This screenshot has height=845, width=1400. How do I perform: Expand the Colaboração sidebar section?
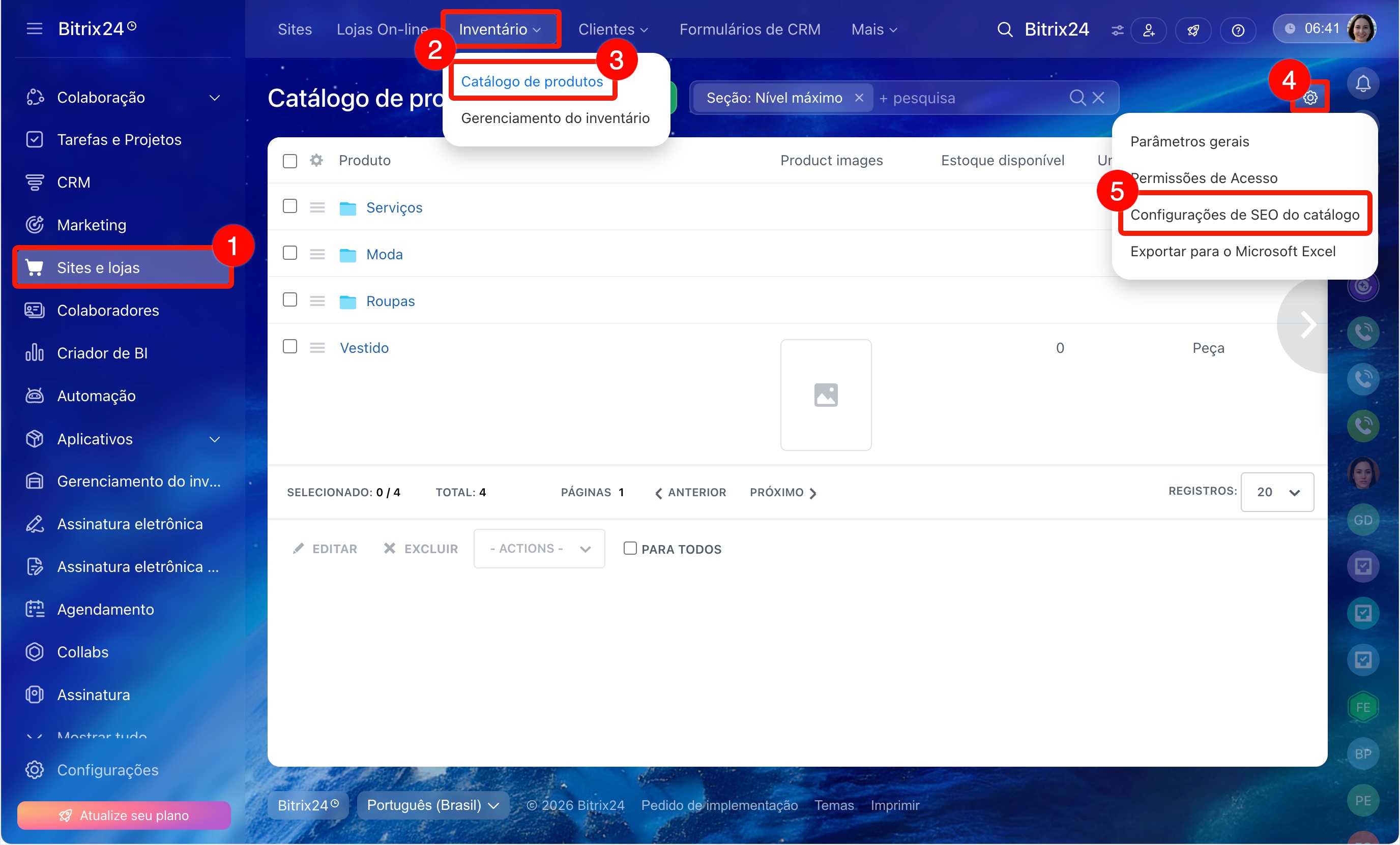[214, 98]
